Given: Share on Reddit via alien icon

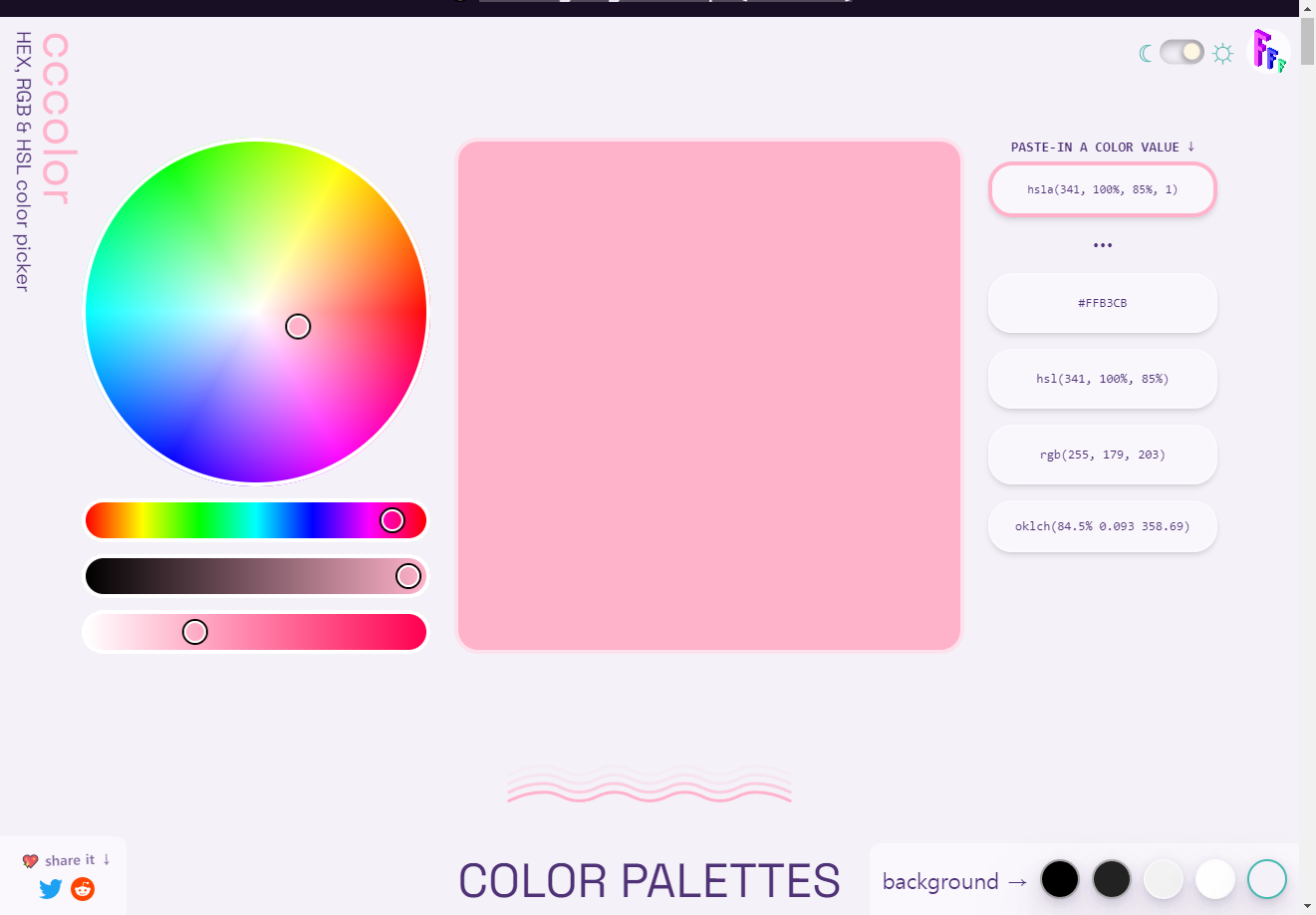Looking at the screenshot, I should [83, 888].
